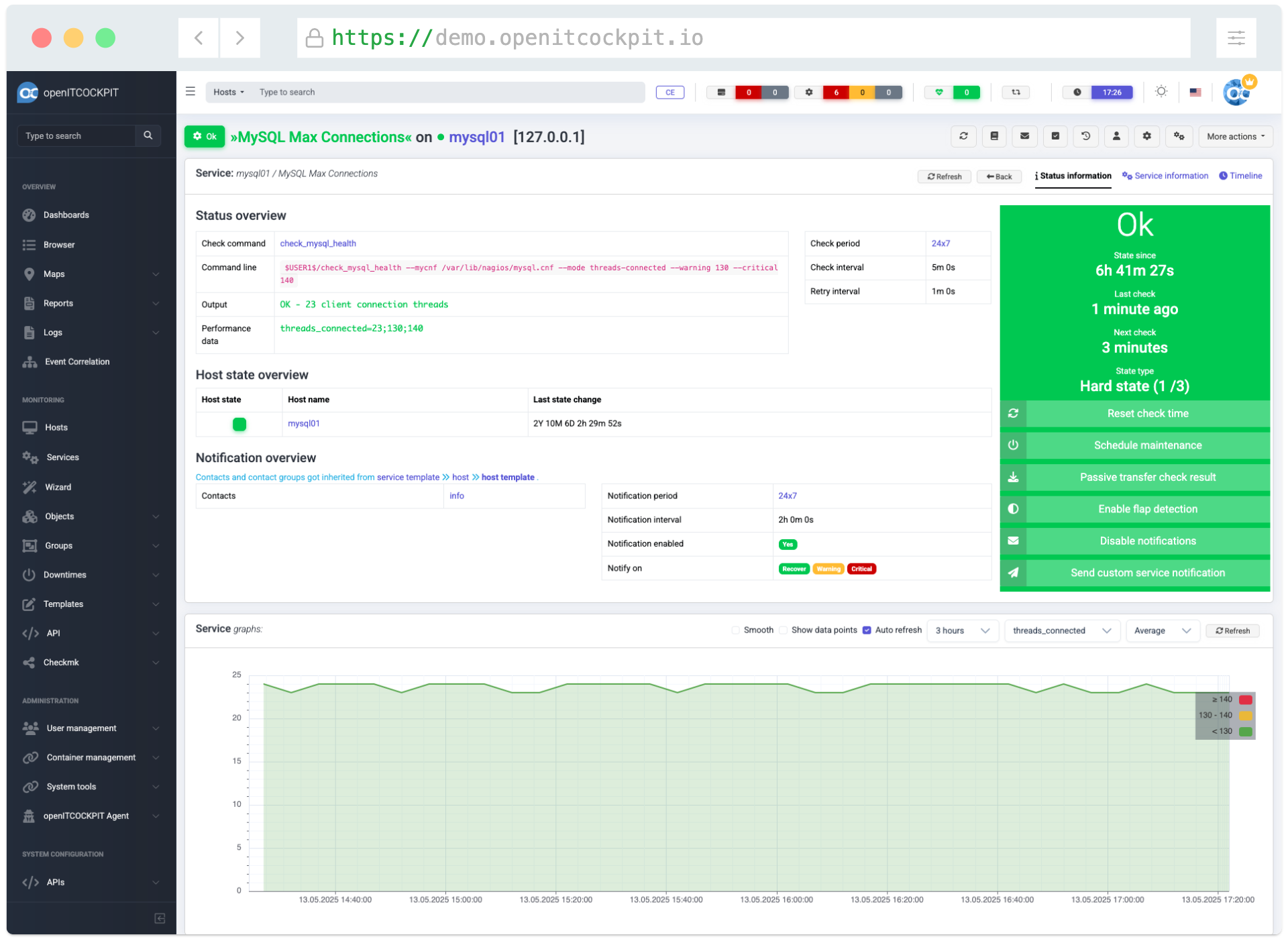Open the service documentation icon button
This screenshot has height=939, width=1288.
[994, 136]
